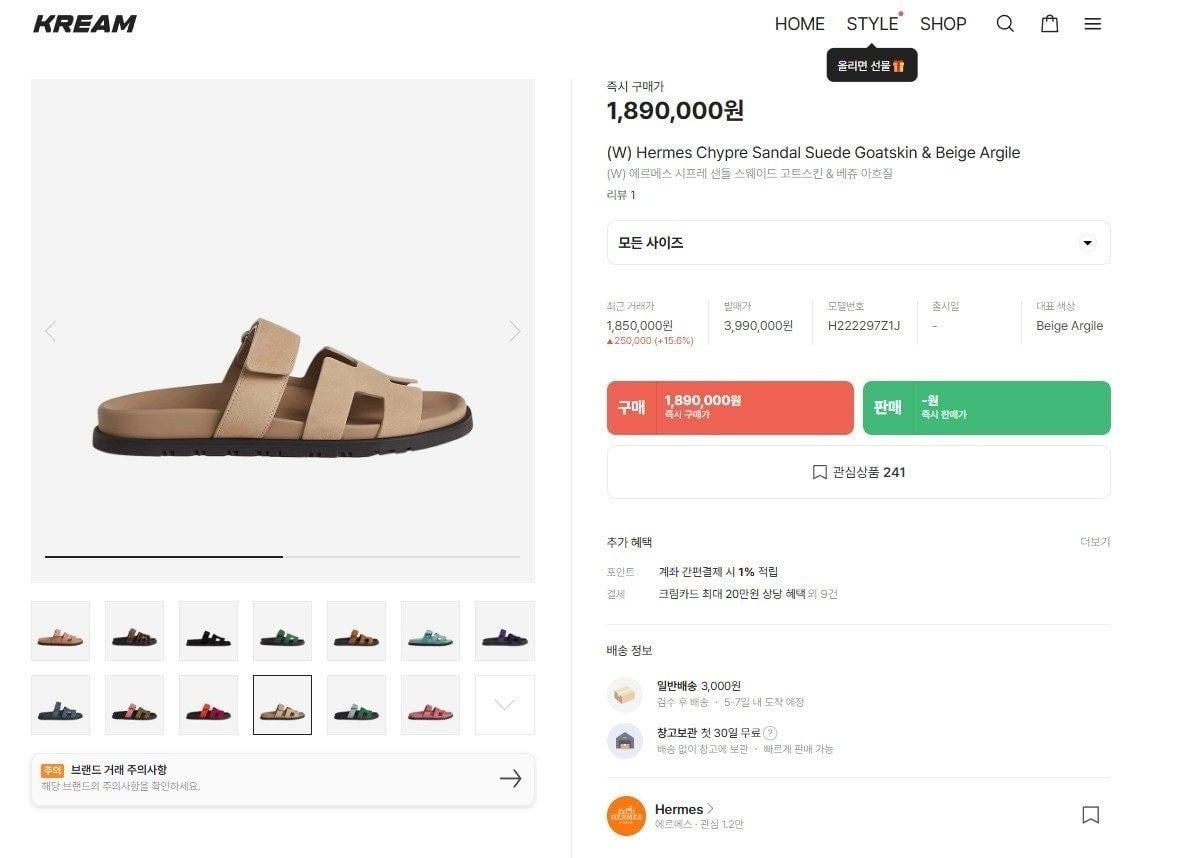Open the shopping bag icon
The image size is (1184, 858).
pyautogui.click(x=1049, y=24)
